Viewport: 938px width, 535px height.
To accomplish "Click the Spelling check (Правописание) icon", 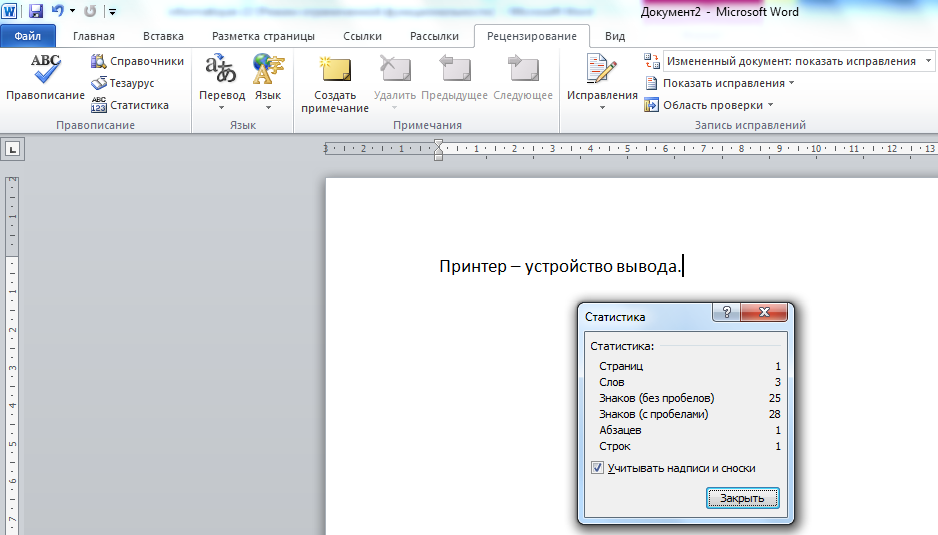I will (45, 70).
